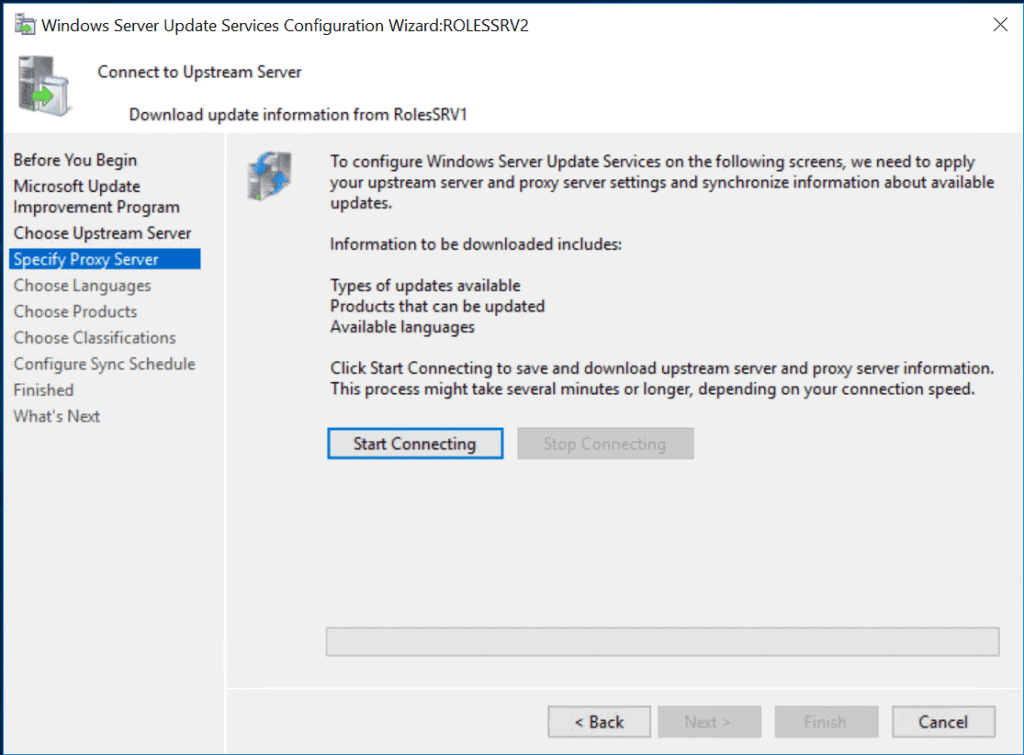The image size is (1024, 755).
Task: Click 'Information to be downloaded includes:' text
Action: 475,244
